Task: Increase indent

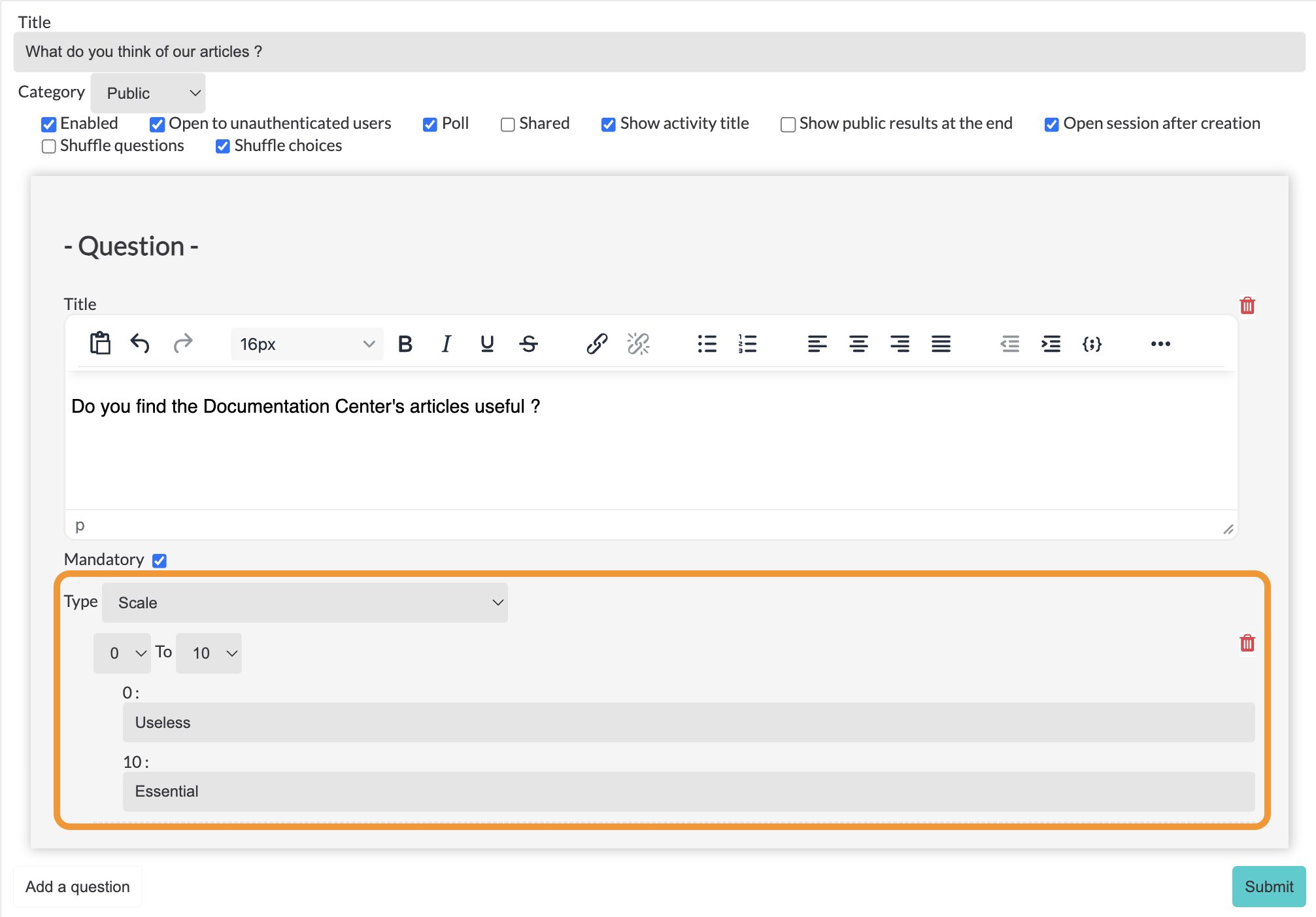Action: tap(1051, 343)
